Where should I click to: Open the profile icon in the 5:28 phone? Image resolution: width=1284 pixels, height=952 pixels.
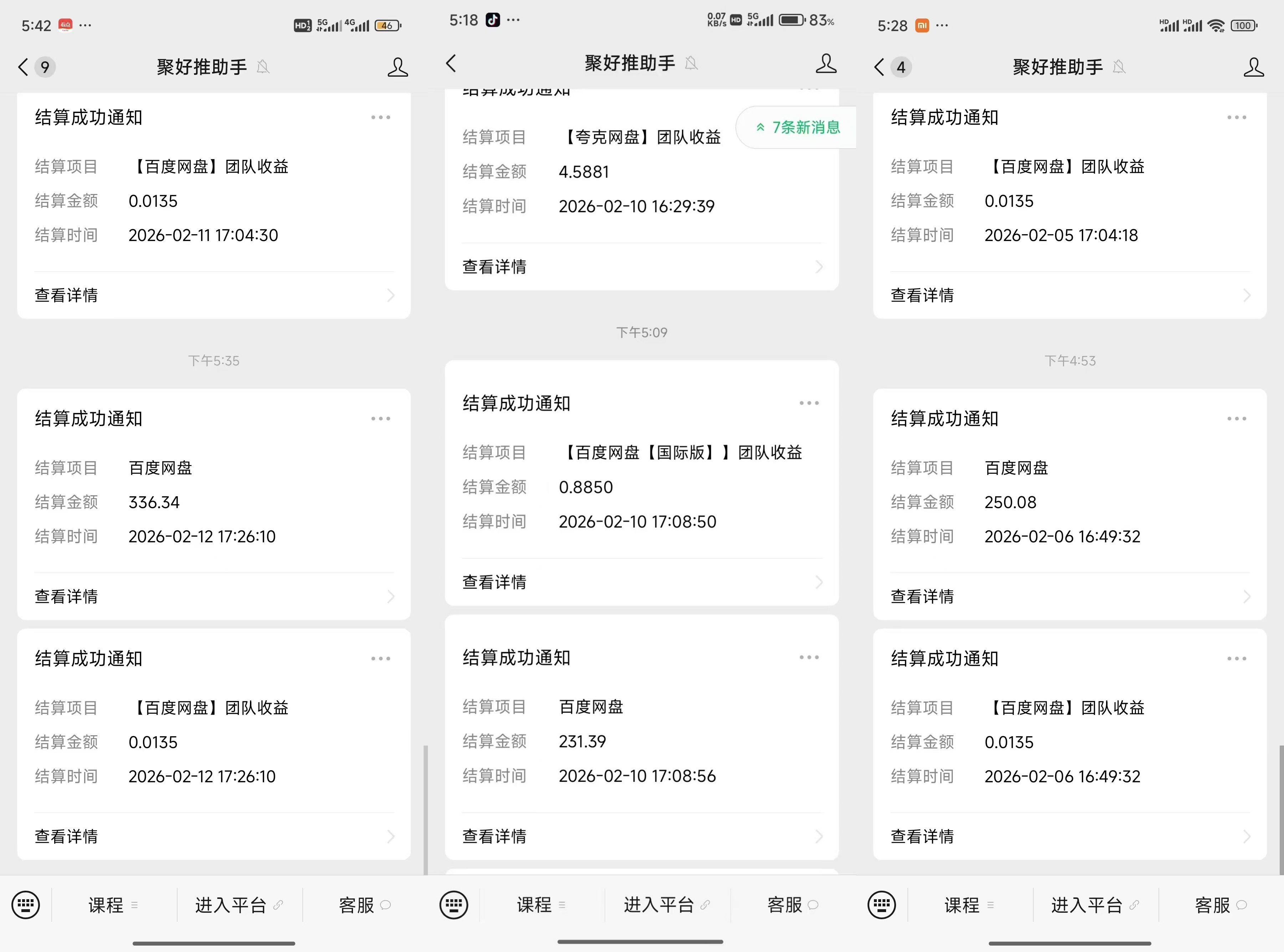pos(1253,67)
